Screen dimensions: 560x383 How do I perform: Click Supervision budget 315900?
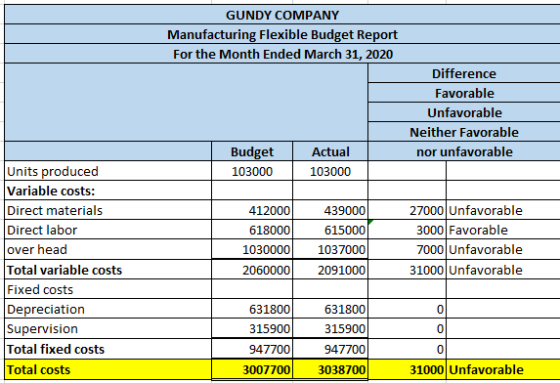point(252,329)
